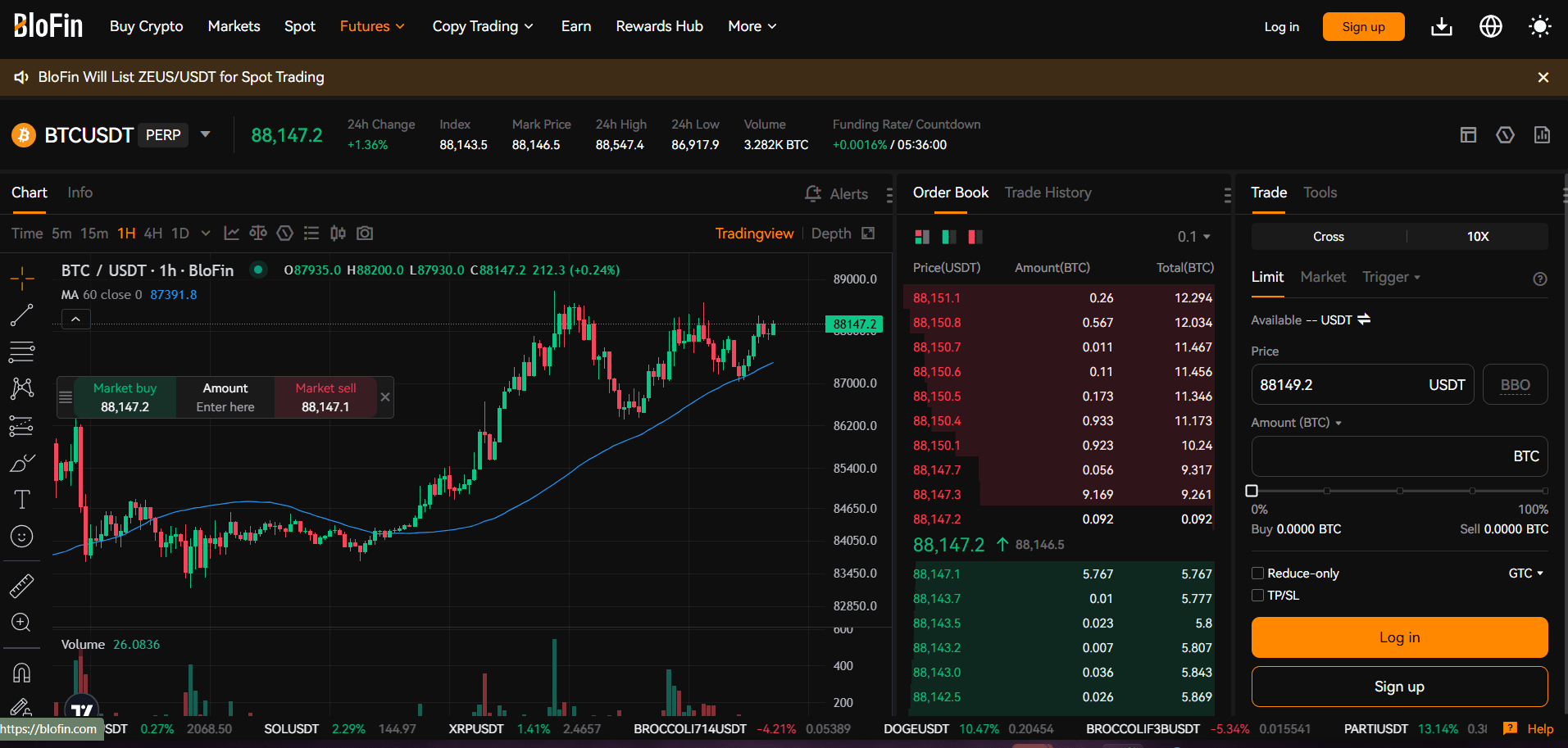Expand the GTC order type dropdown
Screen dimensions: 1568x748
tap(1525, 573)
